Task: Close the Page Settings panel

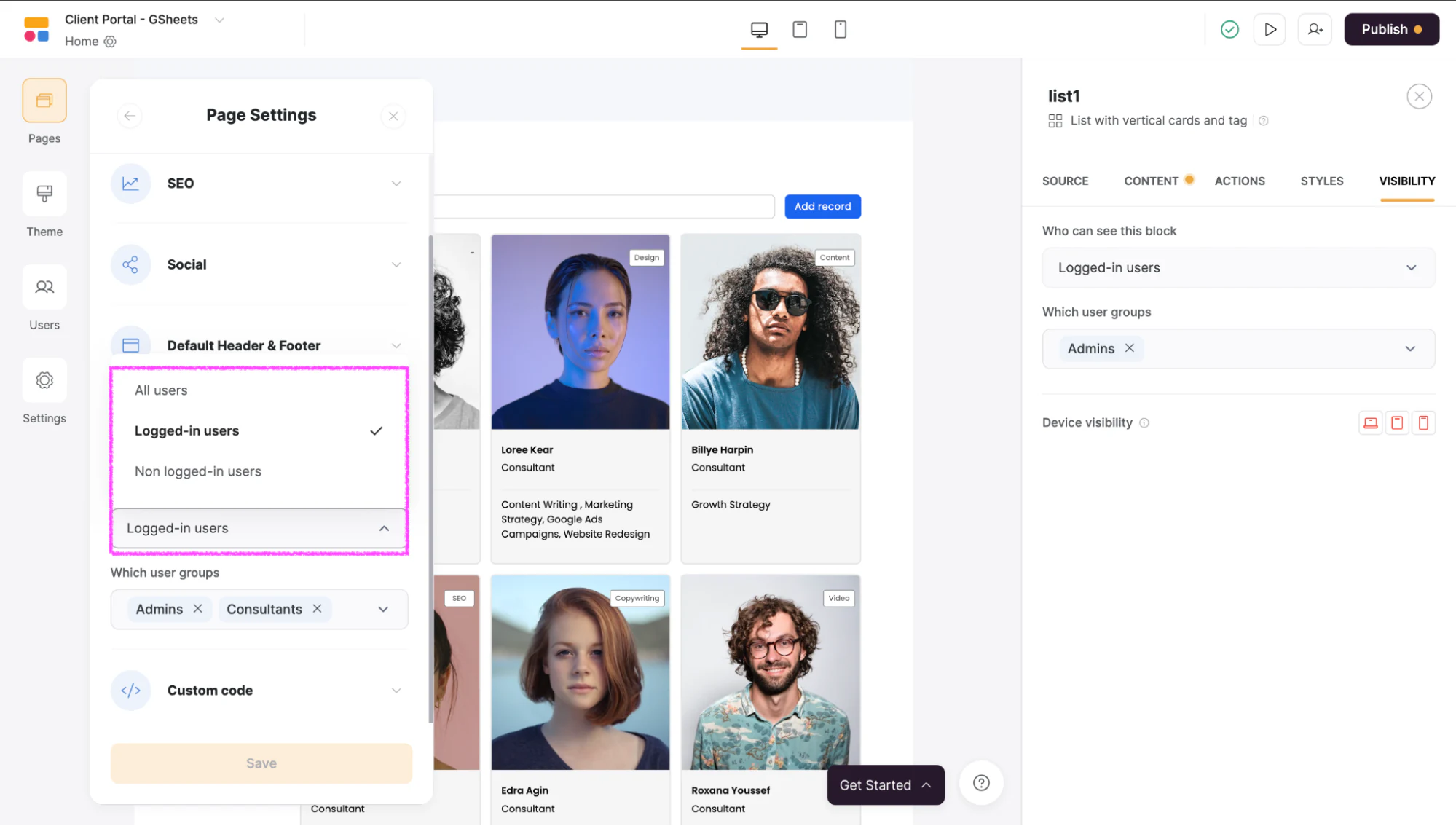Action: coord(393,116)
